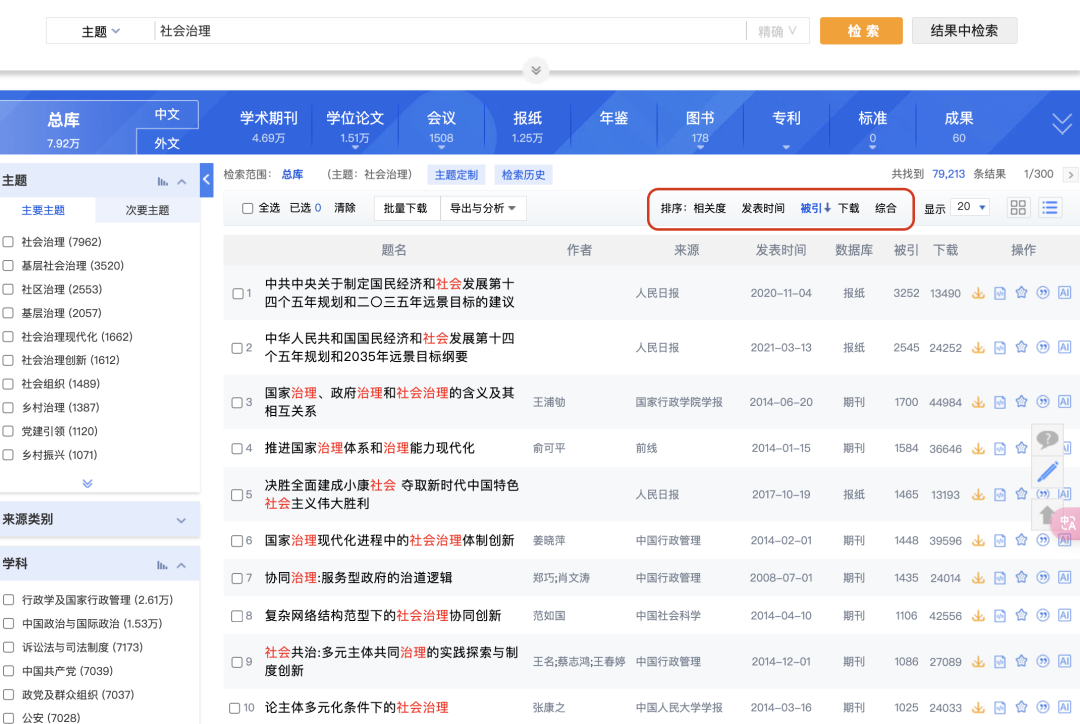The height and width of the screenshot is (724, 1080).
Task: Collapse the 主题 filter section
Action: pos(182,181)
